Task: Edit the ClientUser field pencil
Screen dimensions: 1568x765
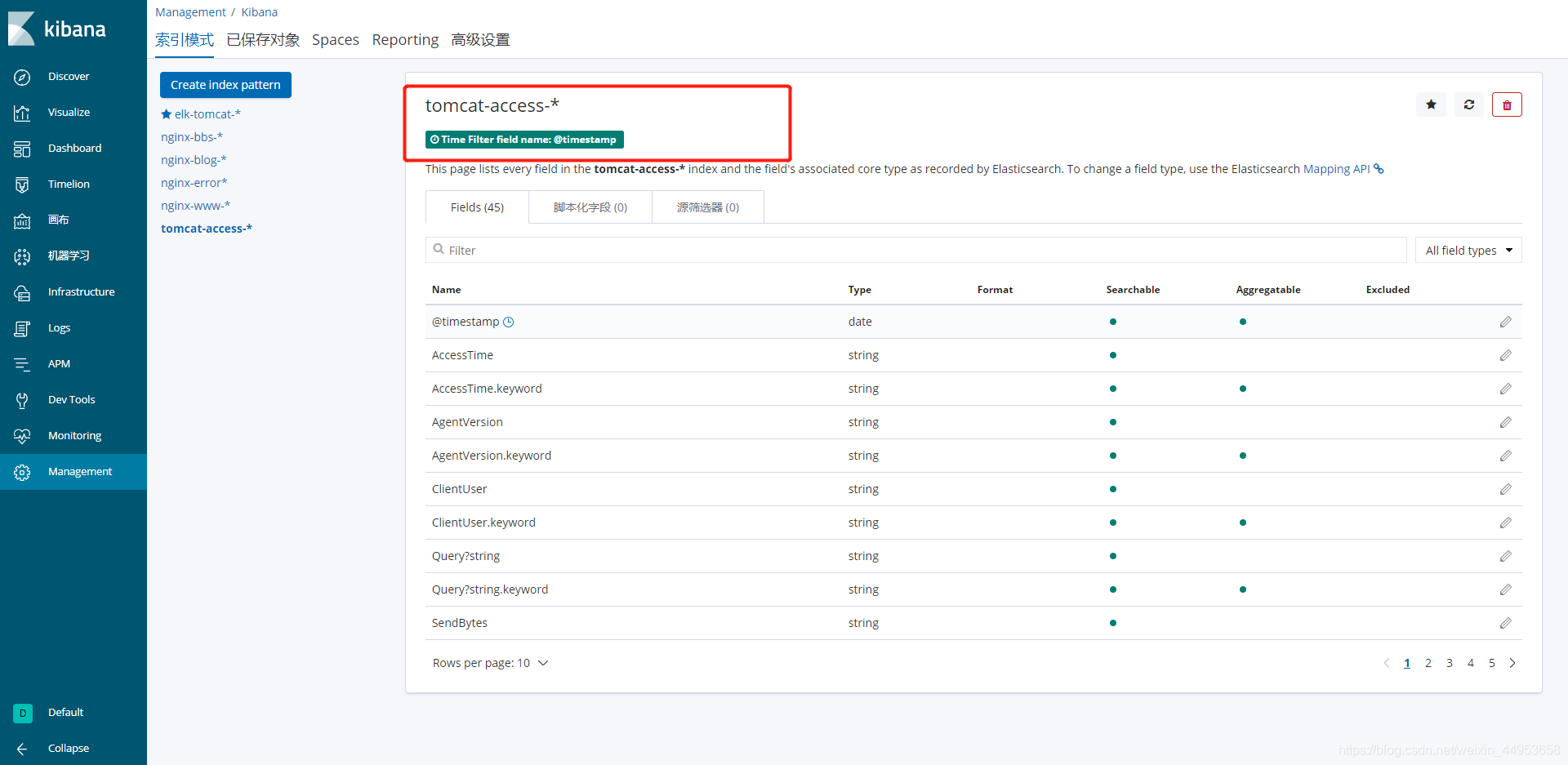Action: coord(1506,489)
